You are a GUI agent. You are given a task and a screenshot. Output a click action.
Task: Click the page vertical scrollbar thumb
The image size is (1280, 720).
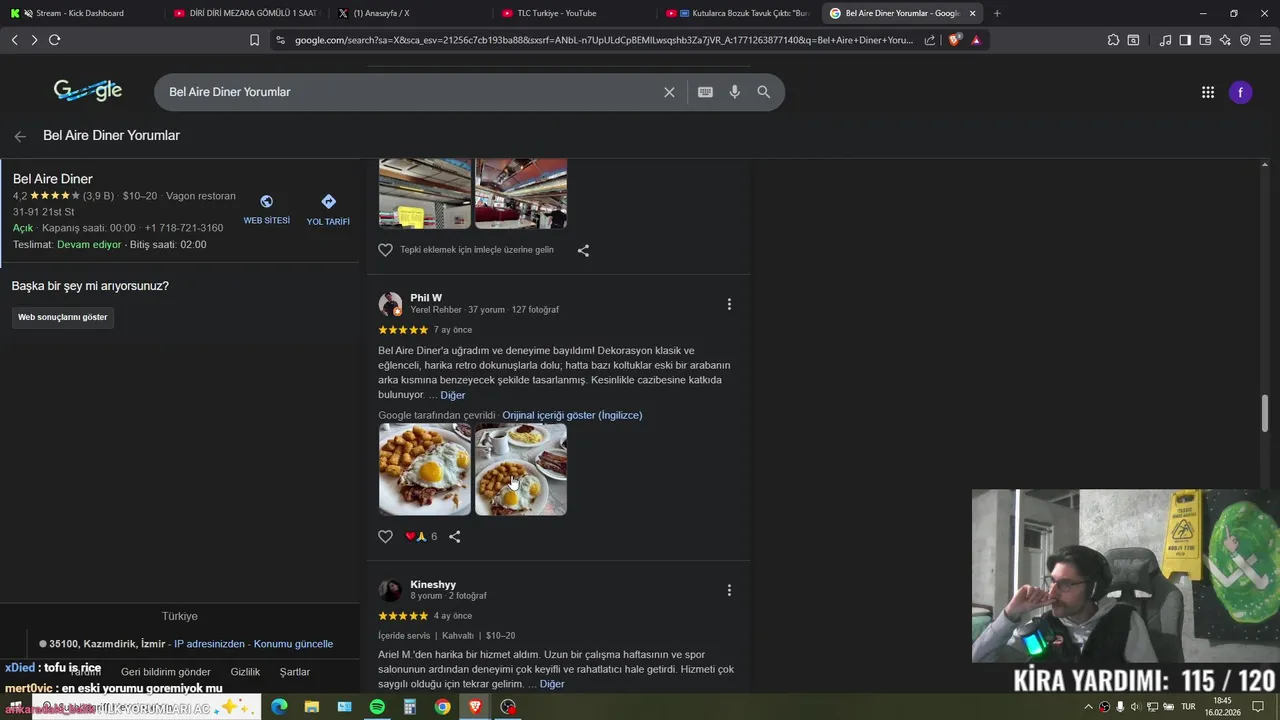coord(1265,413)
